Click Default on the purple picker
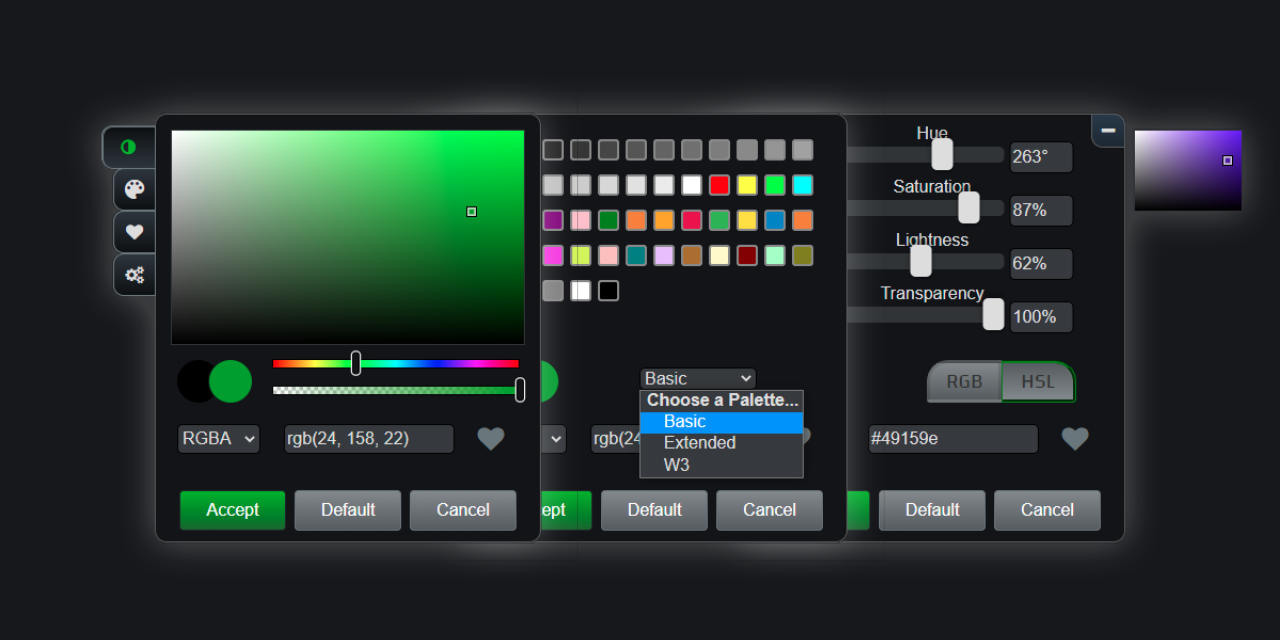 (931, 510)
